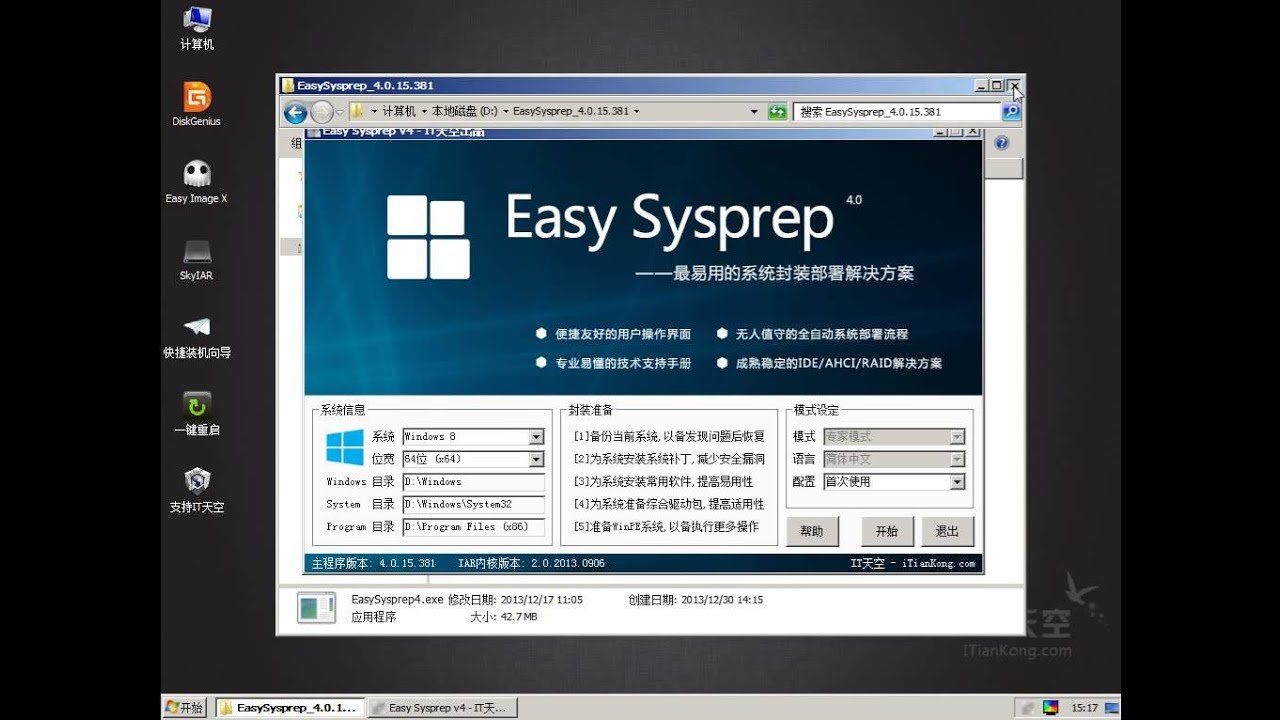
Task: Open the Explorer help question mark icon
Action: (x=1002, y=143)
